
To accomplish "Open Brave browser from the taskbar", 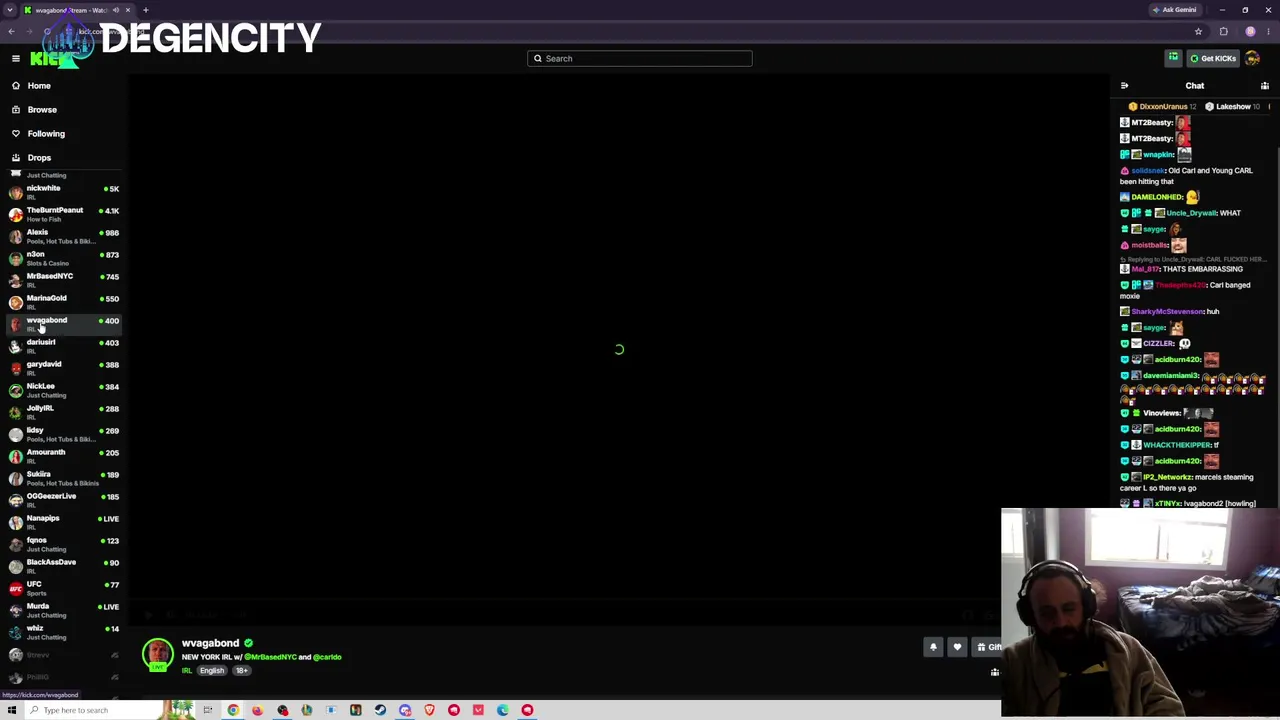I will pyautogui.click(x=429, y=710).
